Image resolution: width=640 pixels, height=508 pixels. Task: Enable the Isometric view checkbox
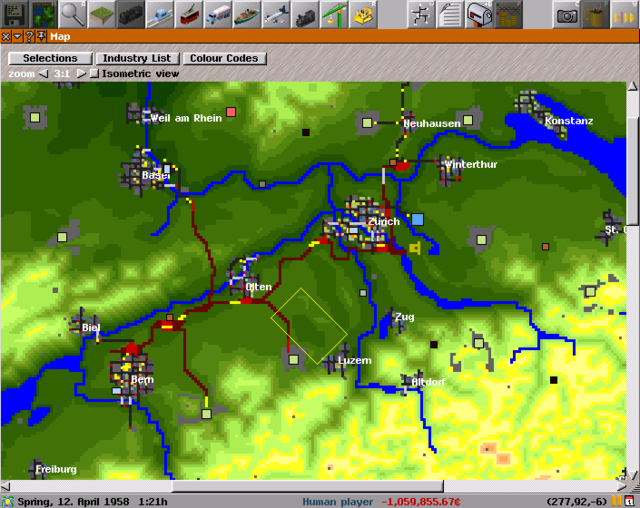pos(94,73)
